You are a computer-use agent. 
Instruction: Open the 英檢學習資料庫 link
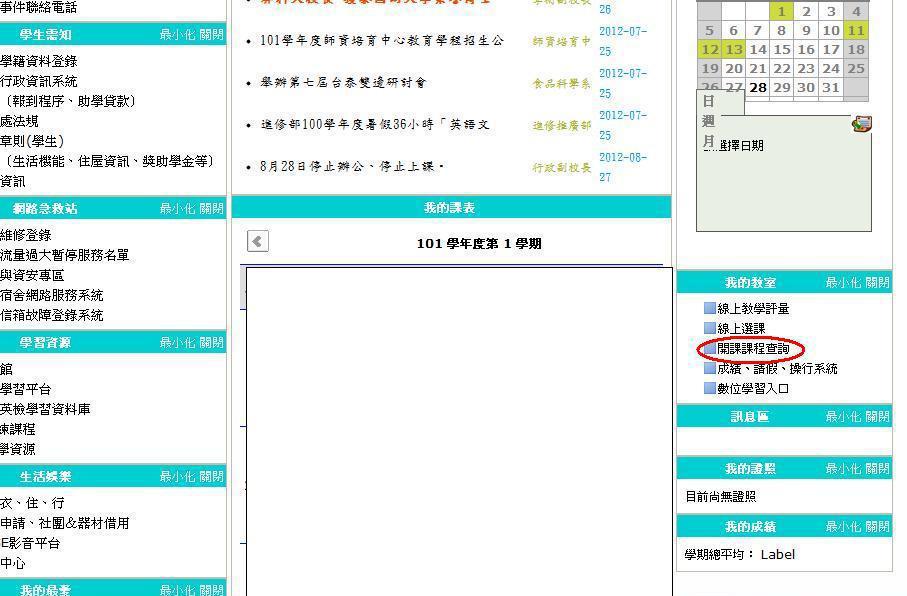[45, 409]
